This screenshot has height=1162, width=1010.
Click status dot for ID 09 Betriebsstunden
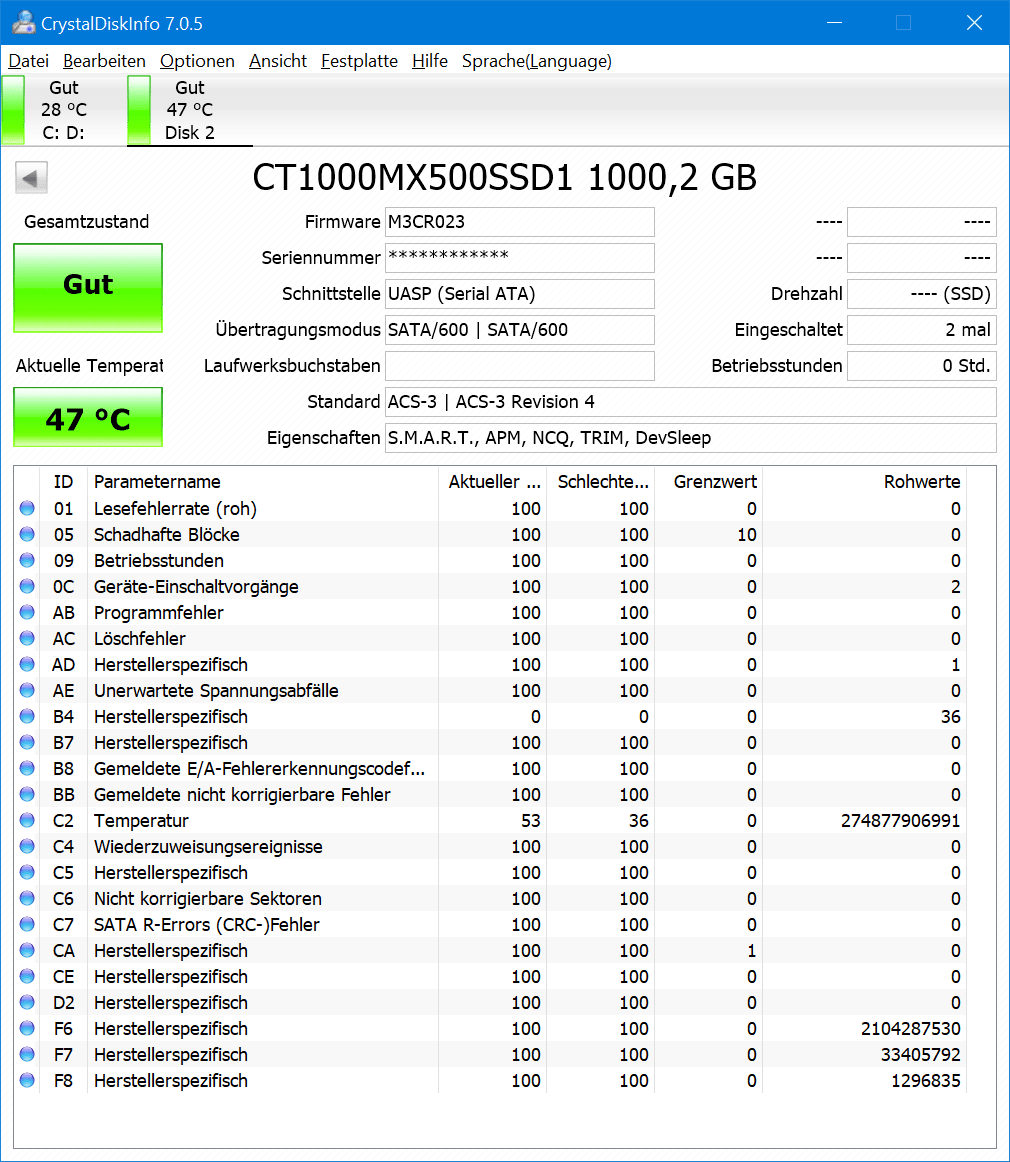27,560
